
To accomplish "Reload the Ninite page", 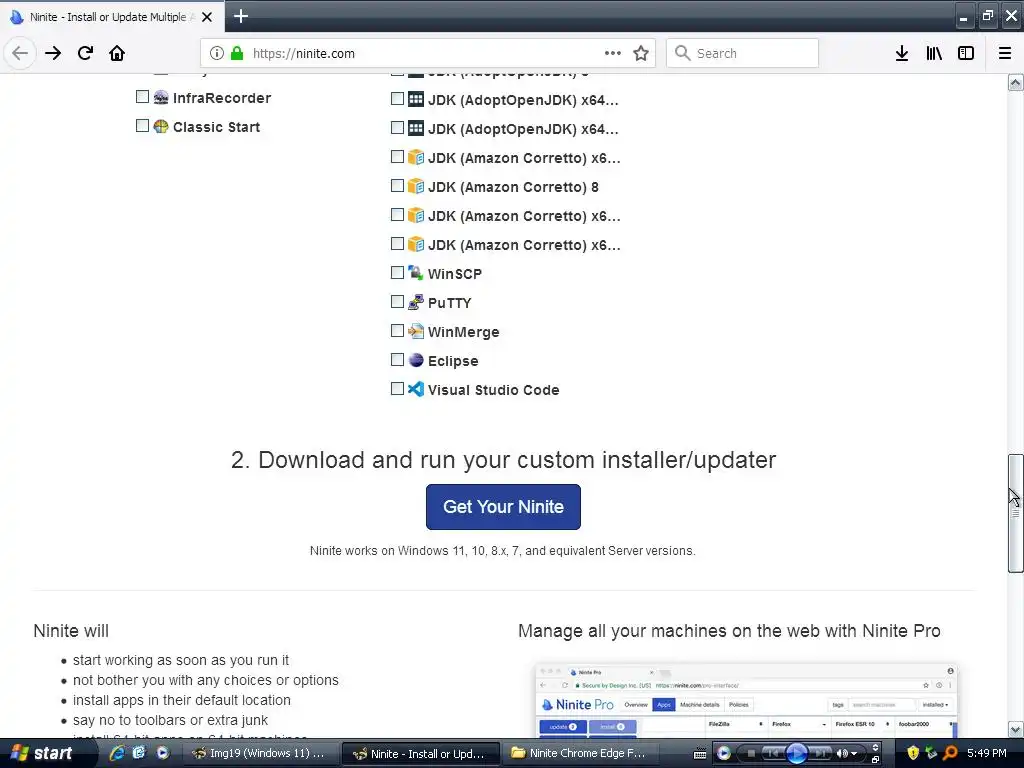I will pyautogui.click(x=85, y=53).
